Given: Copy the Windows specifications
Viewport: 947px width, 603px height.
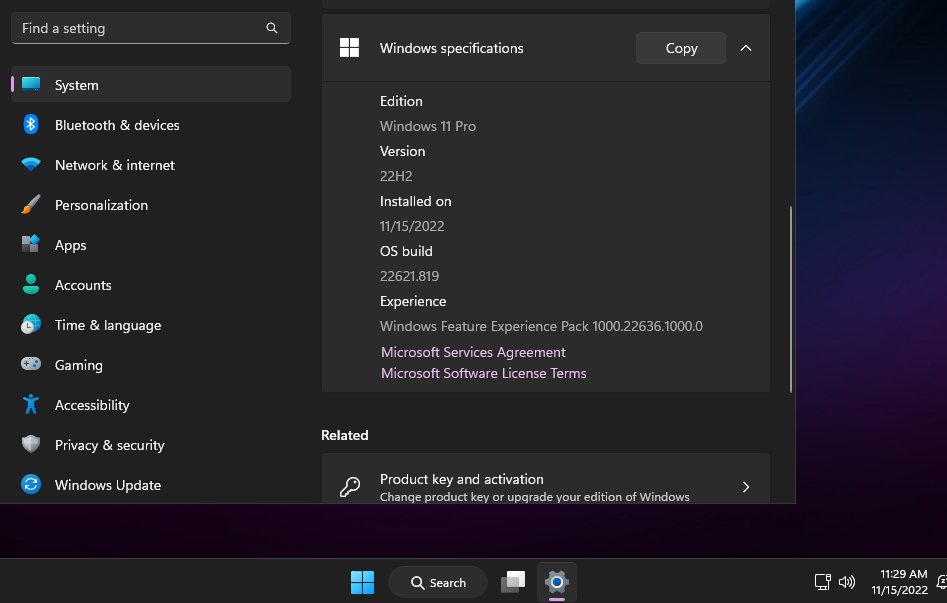Looking at the screenshot, I should pos(681,48).
